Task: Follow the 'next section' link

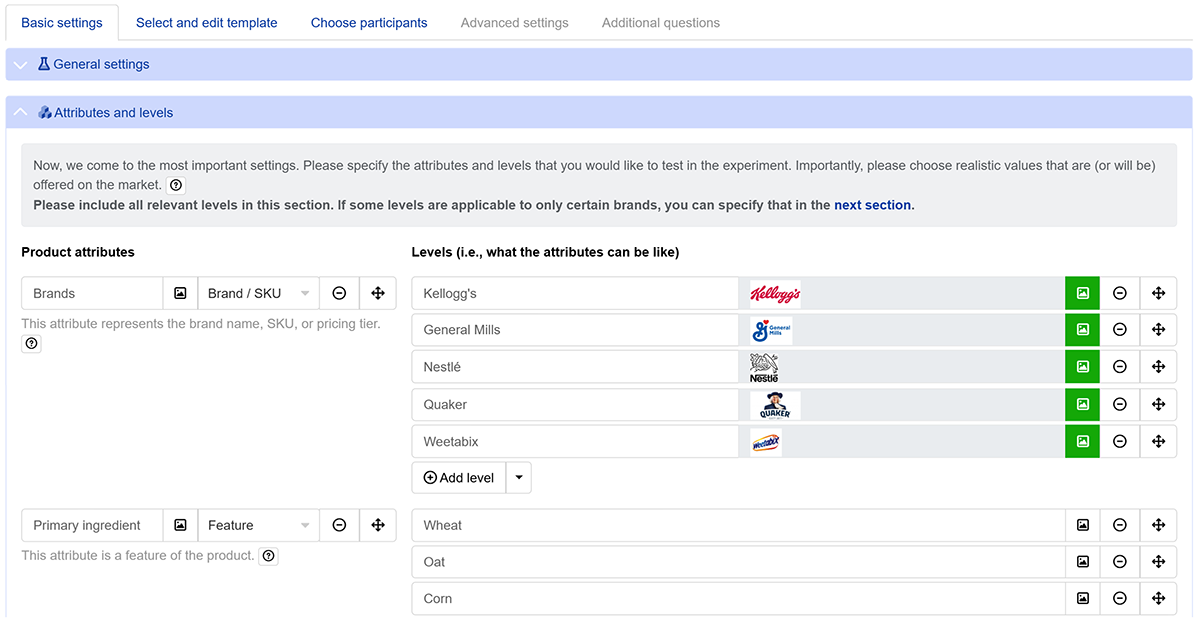Action: pos(872,205)
